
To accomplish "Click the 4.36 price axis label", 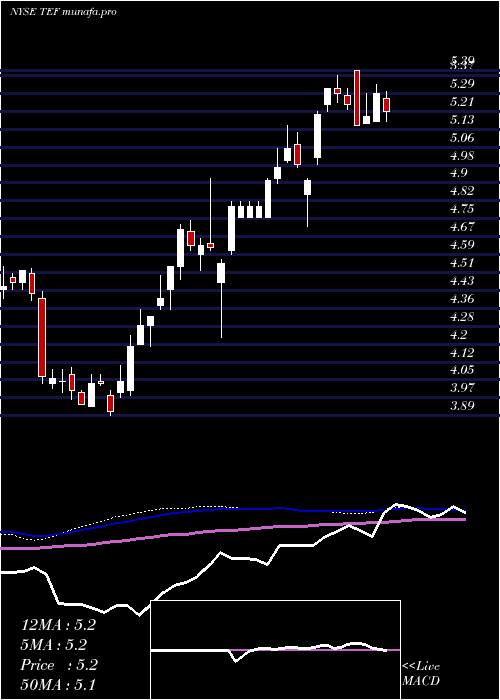I will (462, 299).
